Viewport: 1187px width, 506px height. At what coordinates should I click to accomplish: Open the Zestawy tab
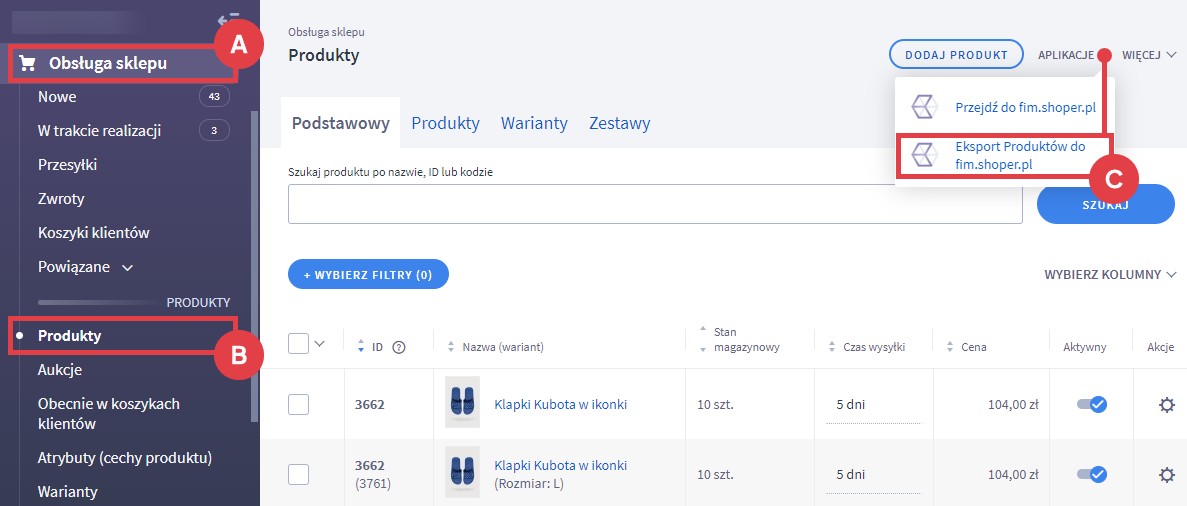619,123
